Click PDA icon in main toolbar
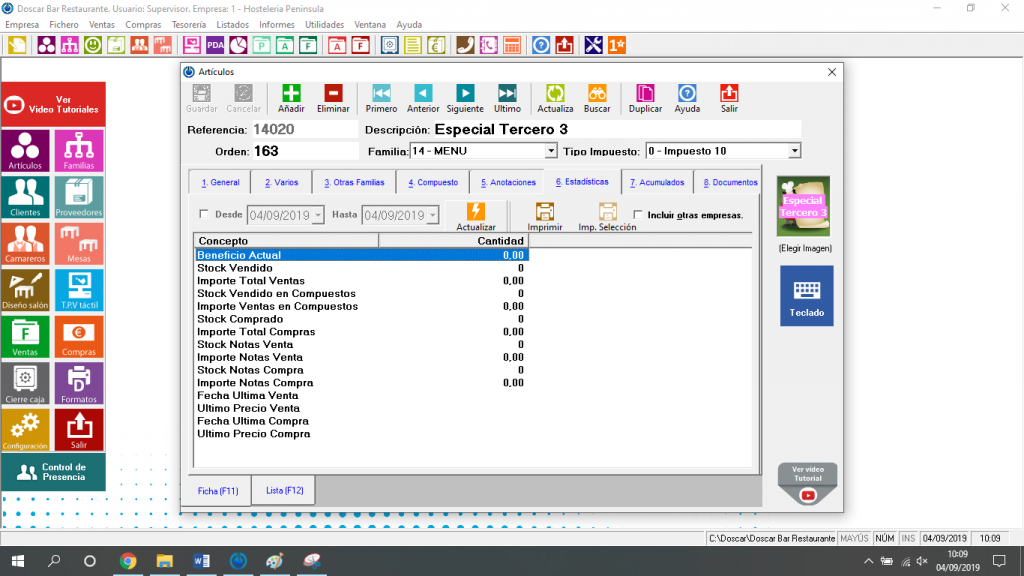Viewport: 1024px width, 576px height. tap(215, 45)
